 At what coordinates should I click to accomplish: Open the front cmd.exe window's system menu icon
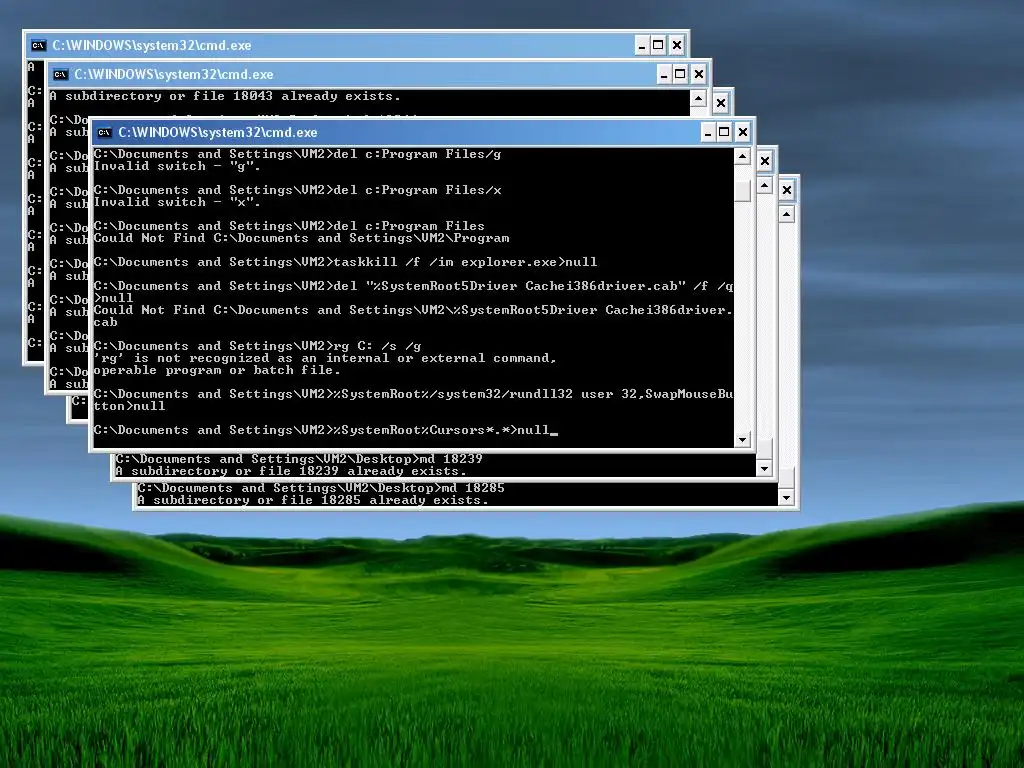tap(104, 133)
